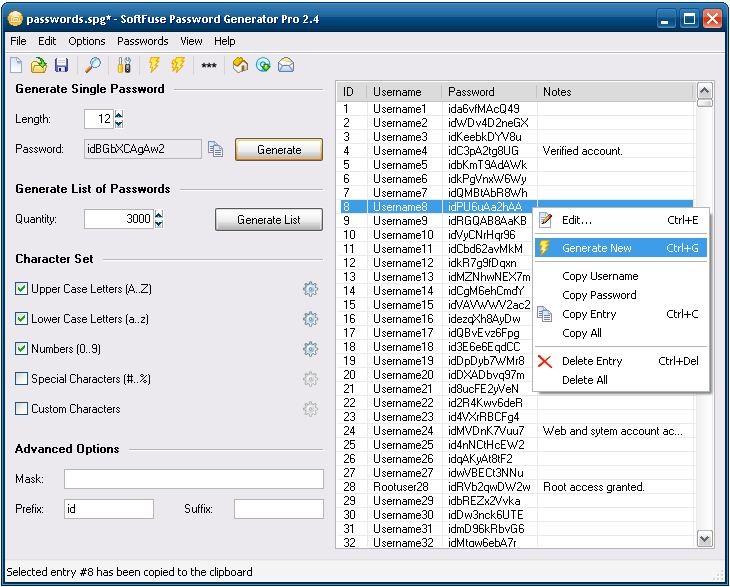Open the Help menu
The image size is (730, 587).
tap(224, 41)
